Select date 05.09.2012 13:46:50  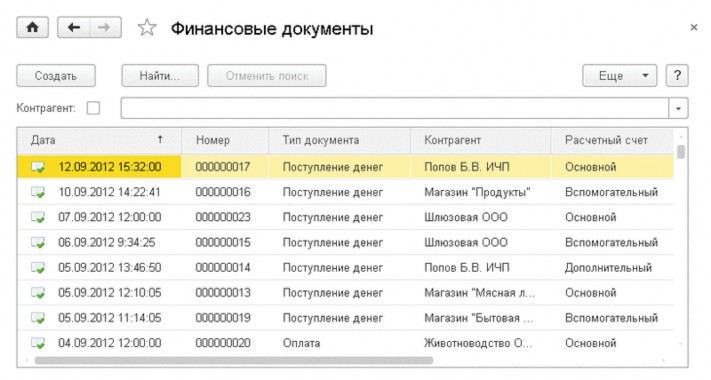point(110,268)
